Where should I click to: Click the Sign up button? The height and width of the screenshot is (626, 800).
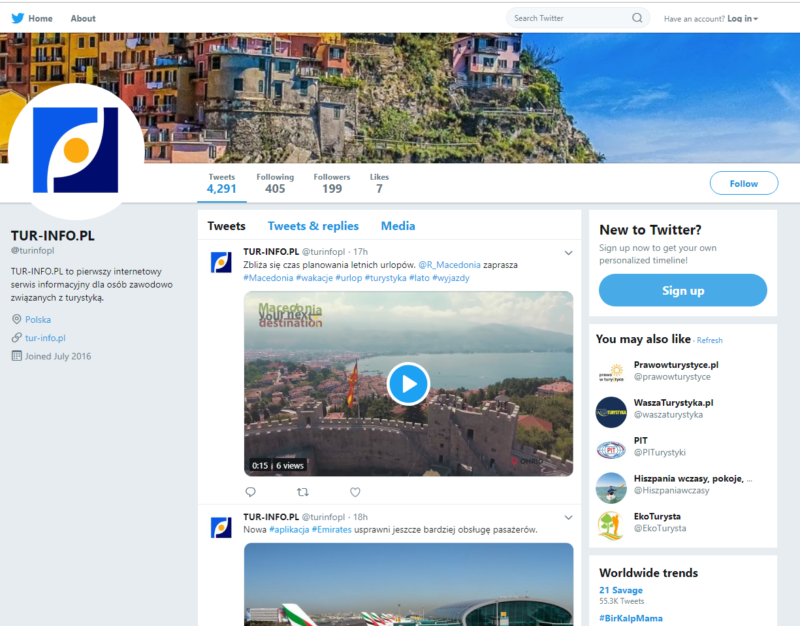683,290
